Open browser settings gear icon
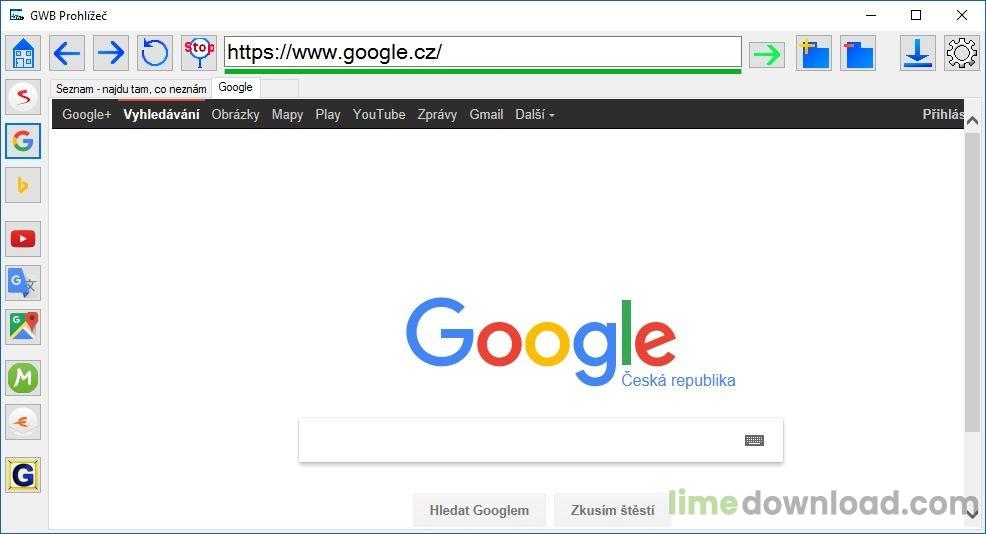 click(961, 53)
